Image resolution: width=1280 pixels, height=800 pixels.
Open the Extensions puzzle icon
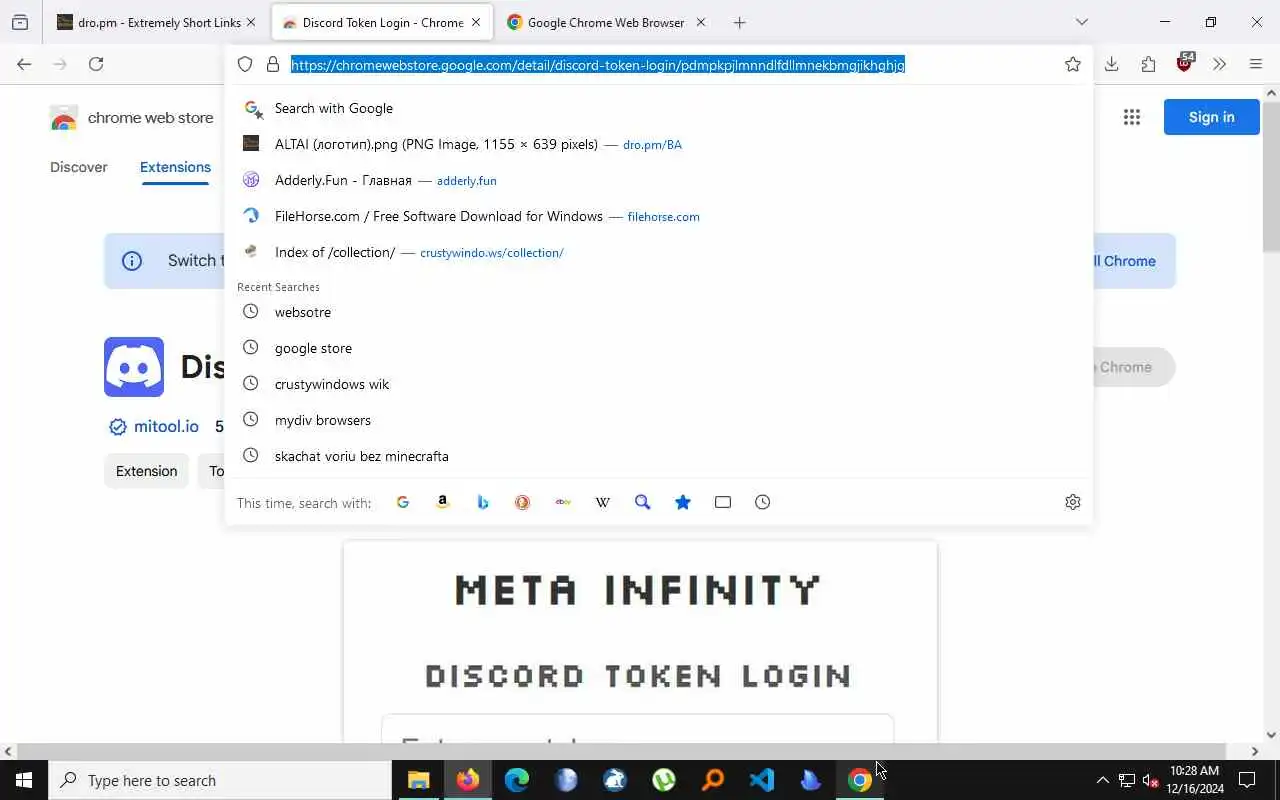[1148, 64]
